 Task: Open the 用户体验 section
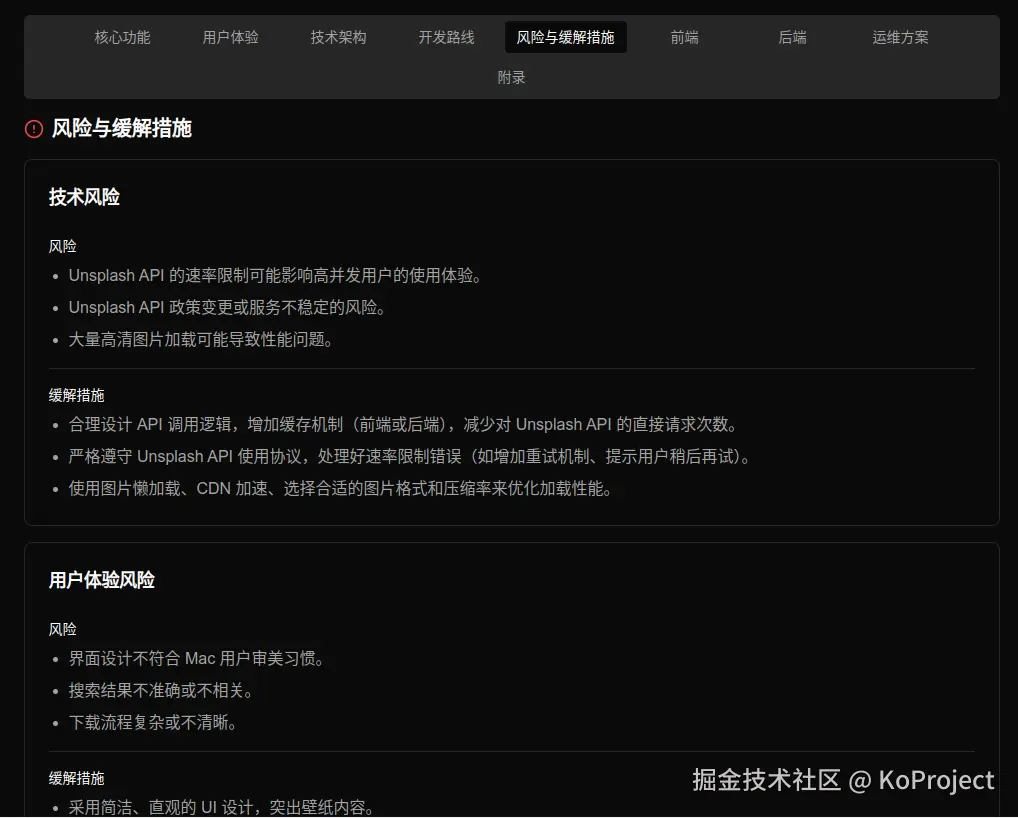pyautogui.click(x=229, y=37)
